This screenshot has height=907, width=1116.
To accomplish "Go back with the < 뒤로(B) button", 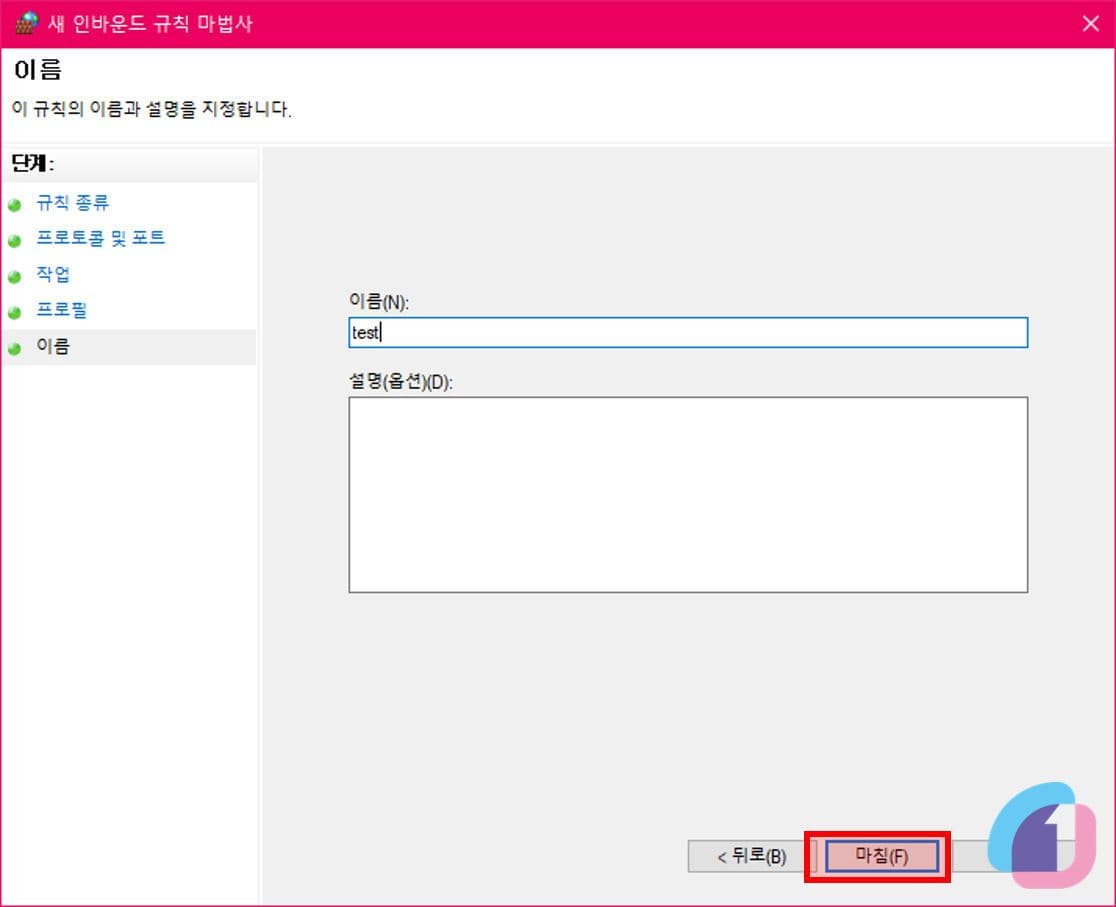I will [x=751, y=856].
